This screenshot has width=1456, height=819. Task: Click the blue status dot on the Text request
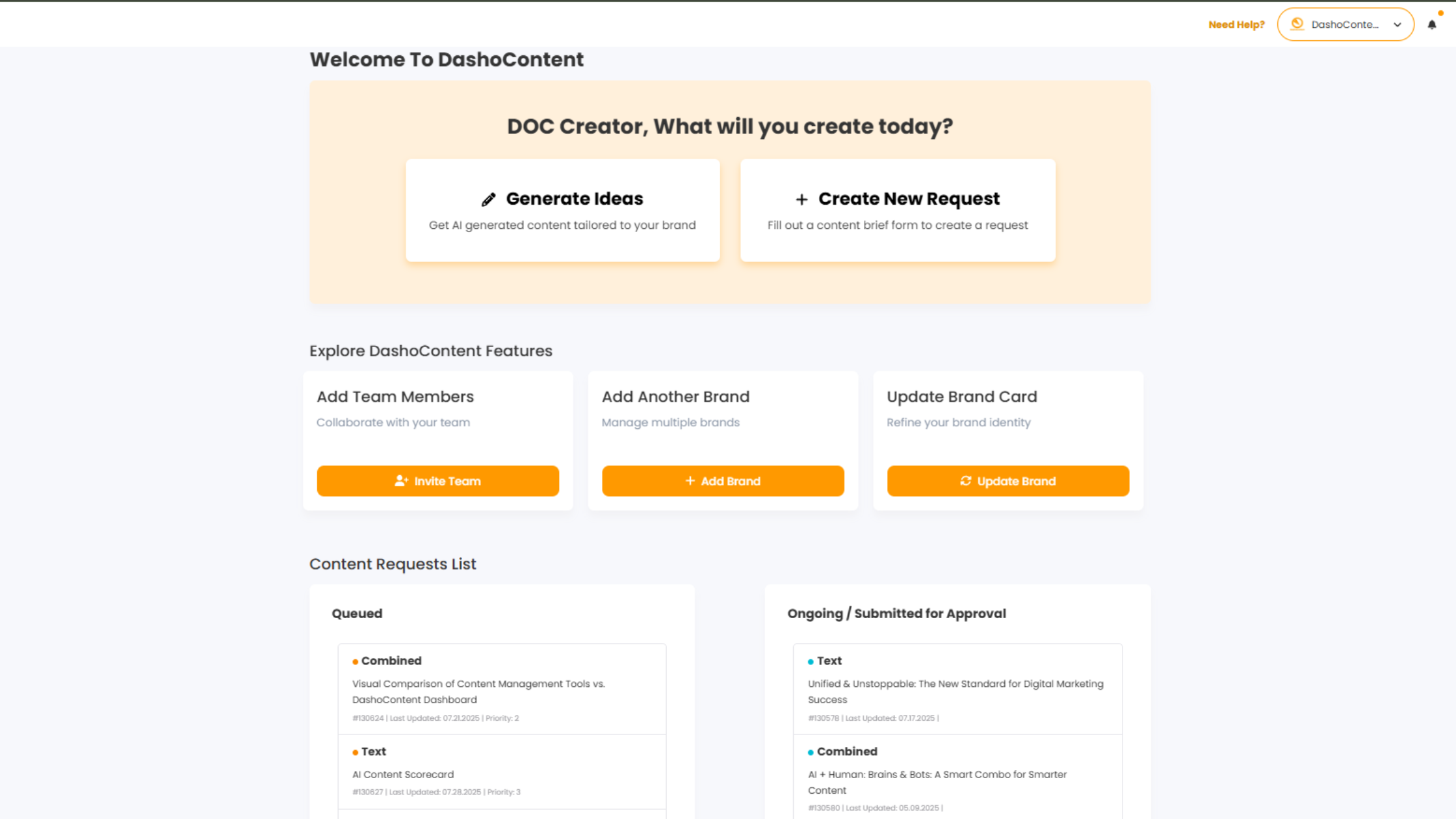click(810, 661)
